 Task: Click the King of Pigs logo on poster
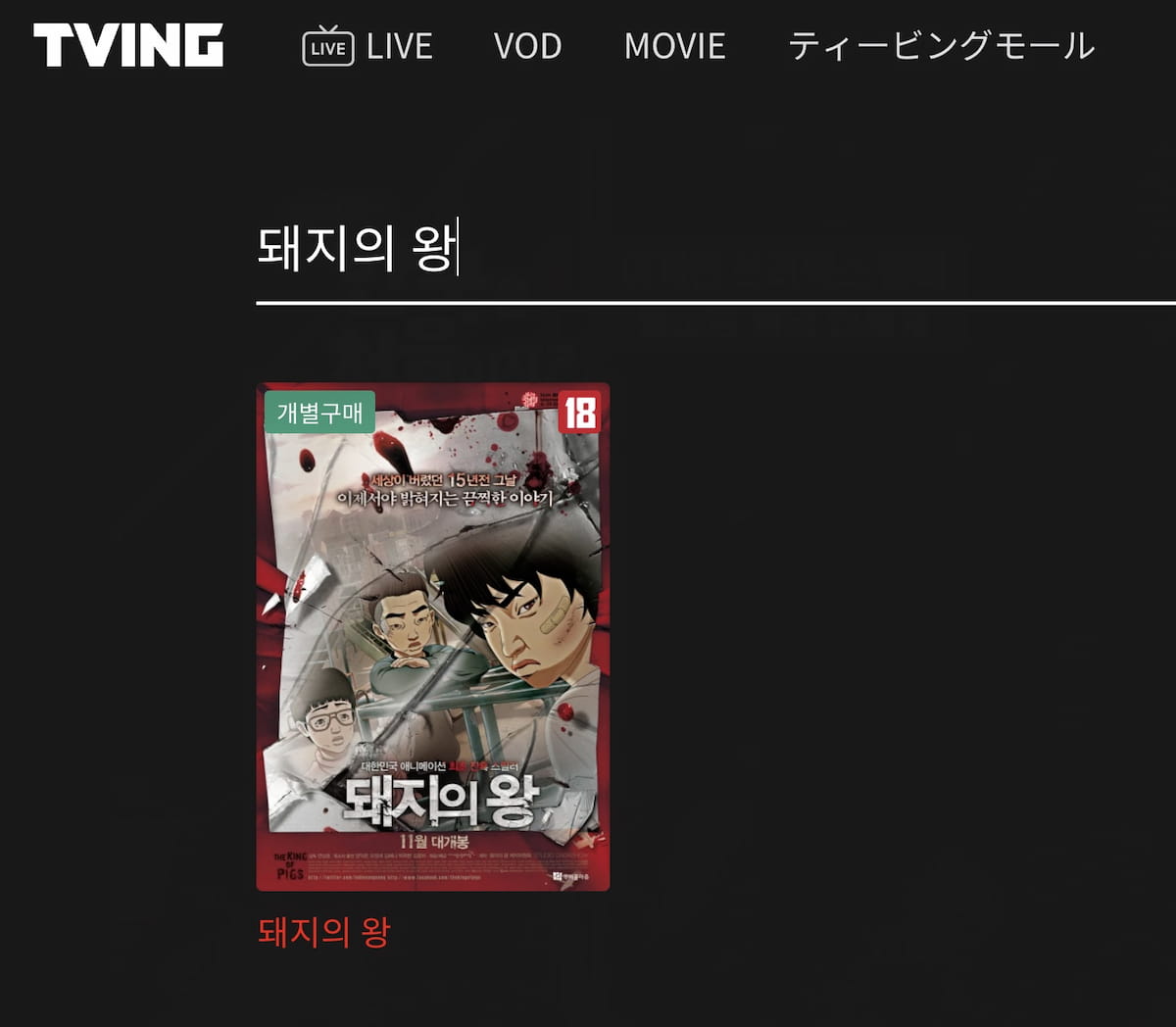pos(290,865)
